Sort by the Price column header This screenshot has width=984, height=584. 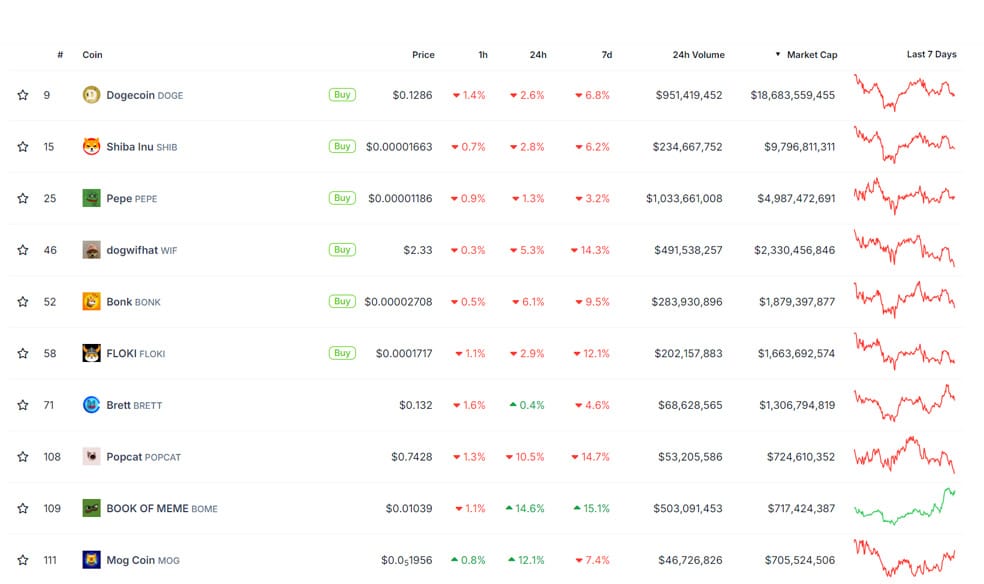(x=423, y=55)
